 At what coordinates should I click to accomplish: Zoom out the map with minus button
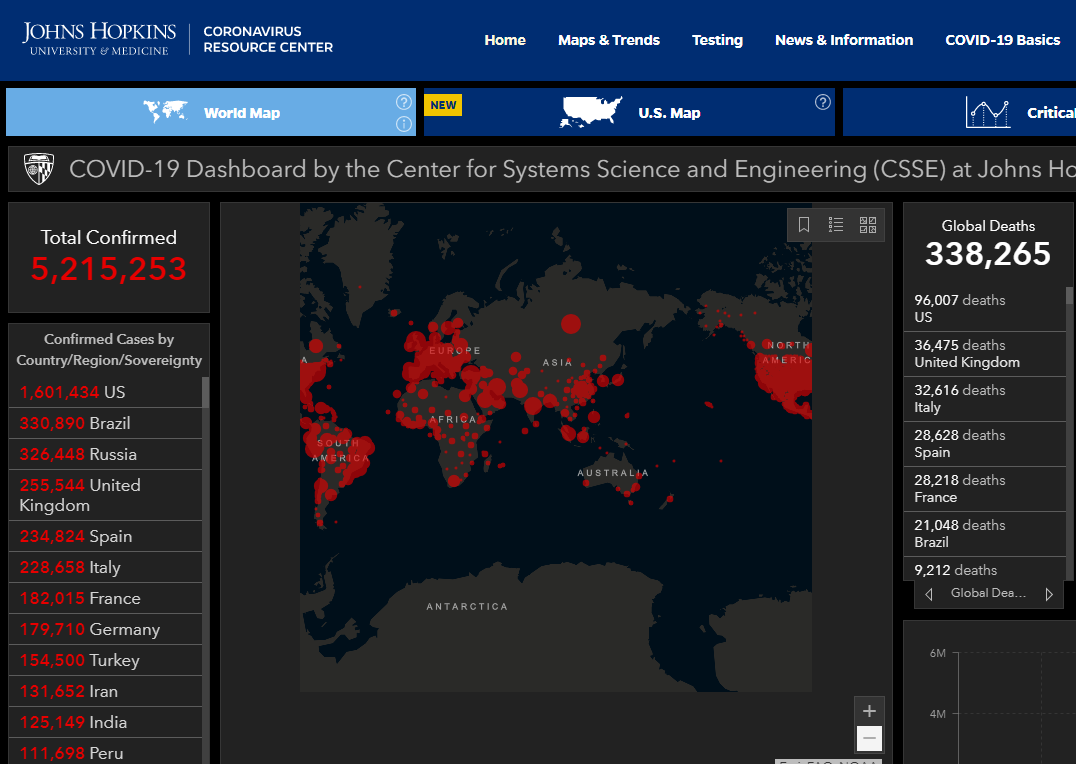(869, 739)
